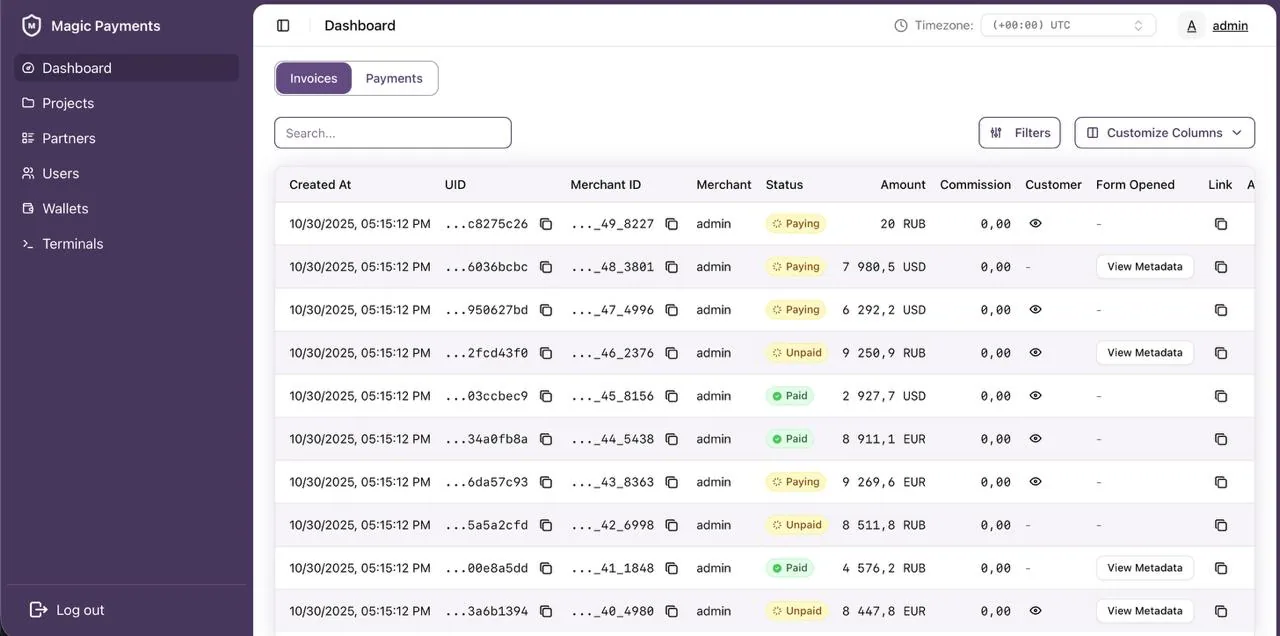Copy merchant ID ending 45_8156

coord(672,396)
